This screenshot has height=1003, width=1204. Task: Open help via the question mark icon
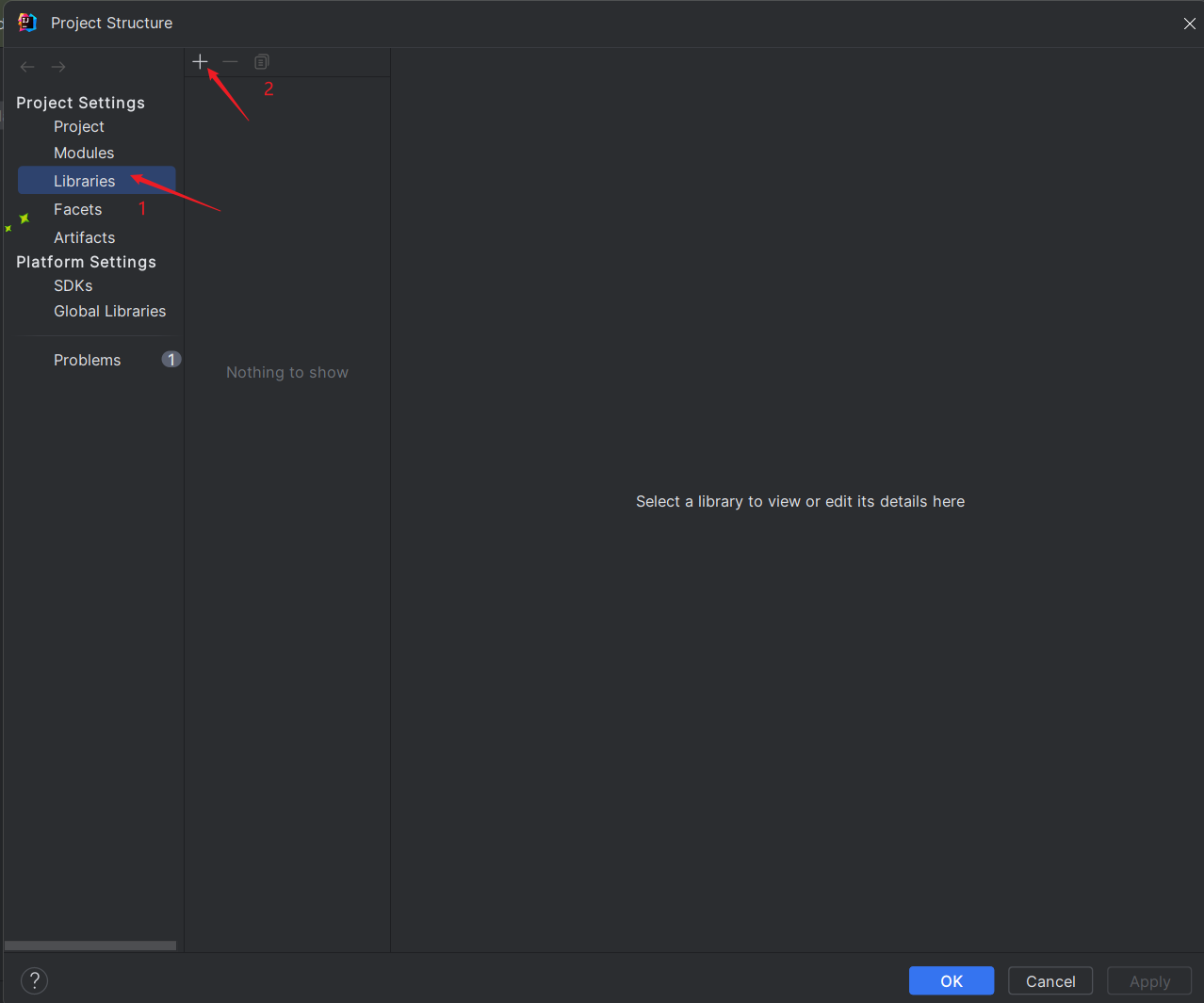(x=34, y=980)
